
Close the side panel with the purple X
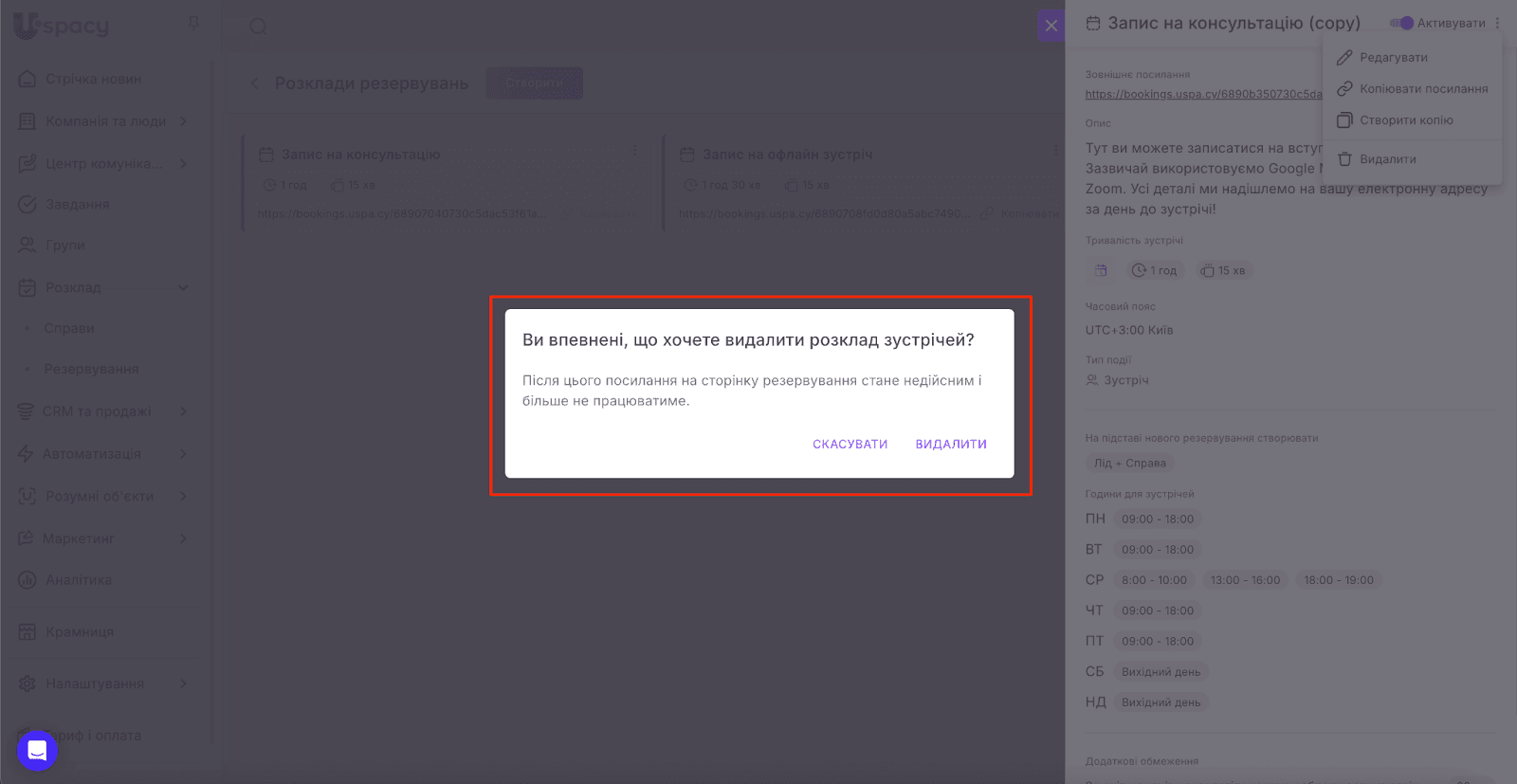[x=1051, y=26]
